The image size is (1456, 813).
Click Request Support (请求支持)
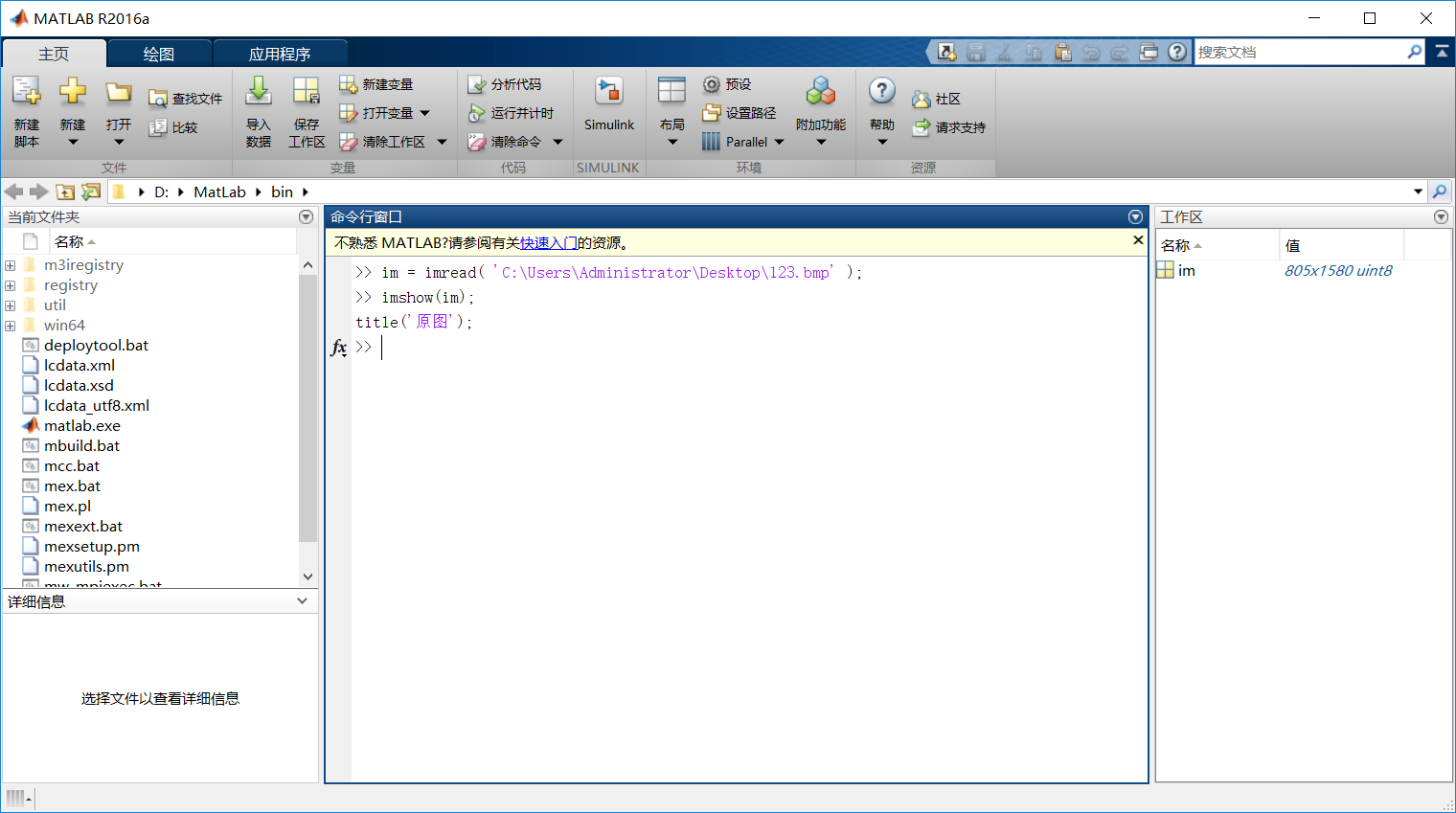949,127
